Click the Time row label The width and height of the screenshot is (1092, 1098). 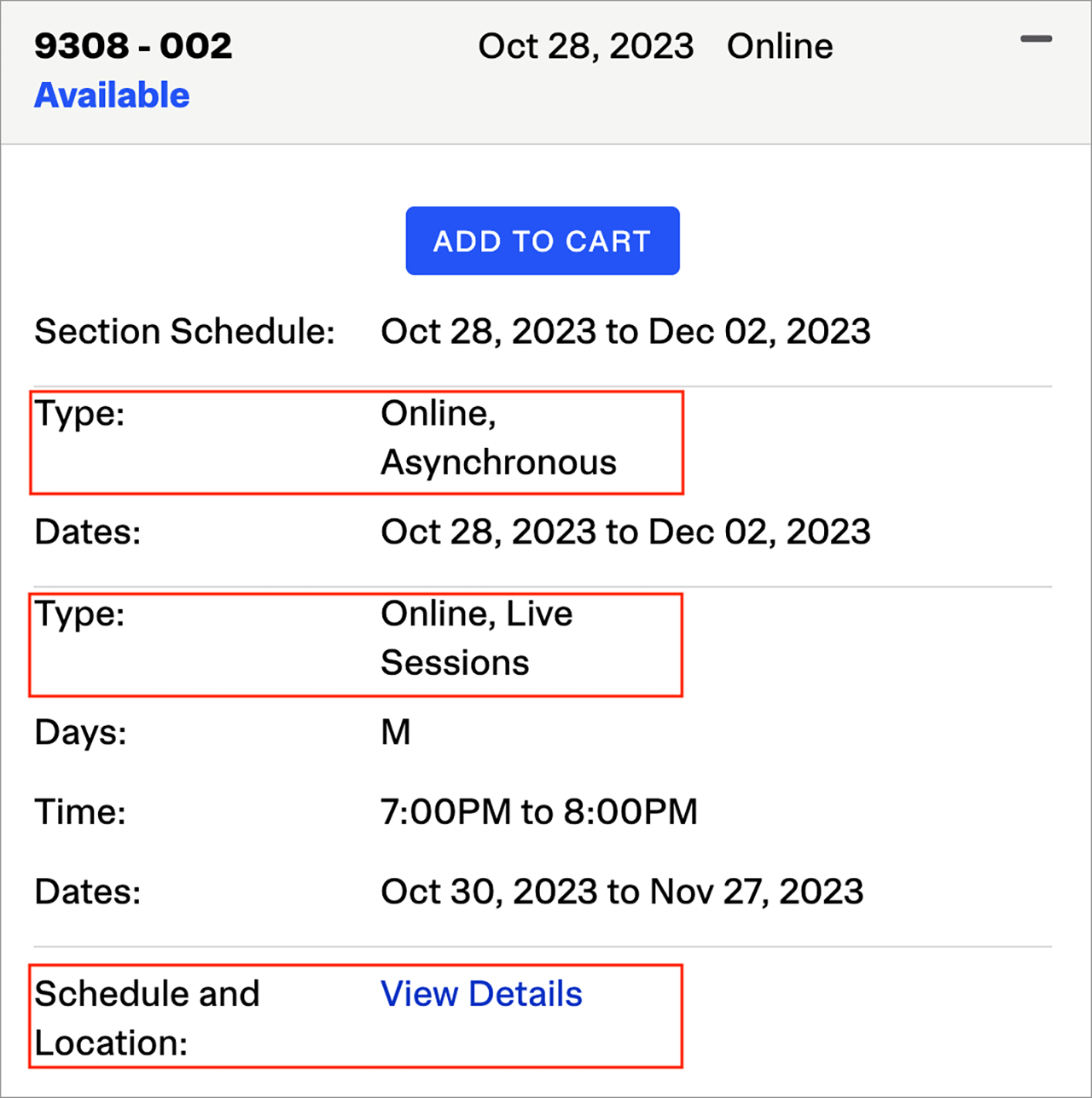(x=79, y=811)
